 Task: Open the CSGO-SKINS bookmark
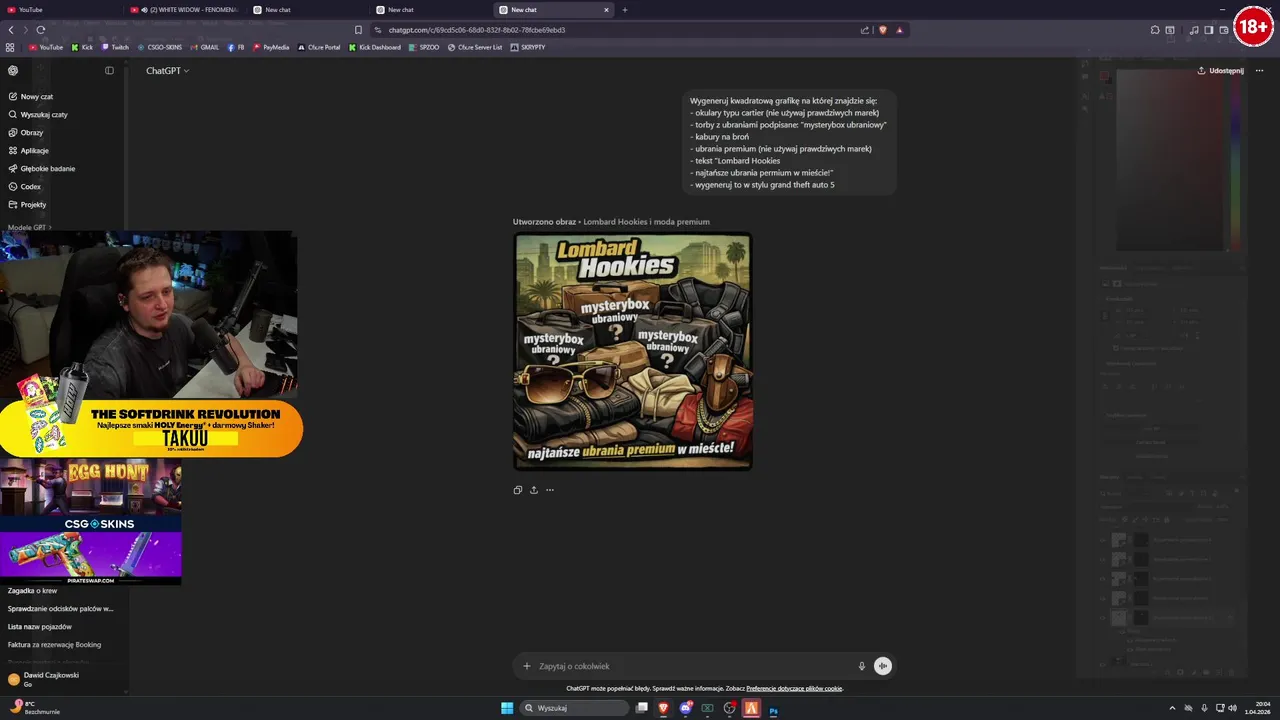pos(159,47)
